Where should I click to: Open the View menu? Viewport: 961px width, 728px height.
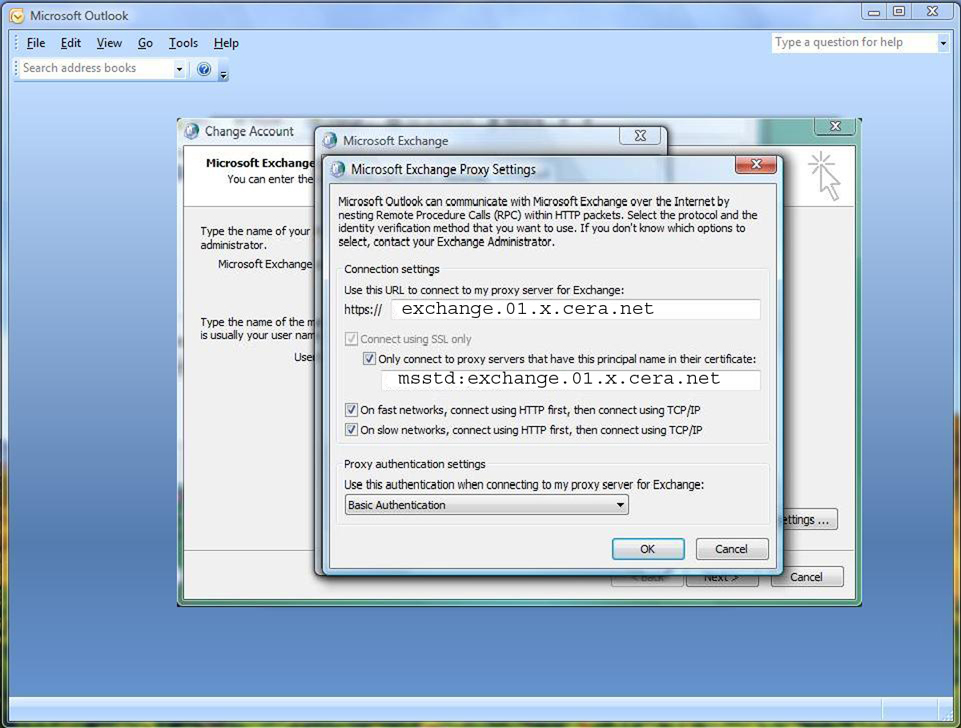109,43
